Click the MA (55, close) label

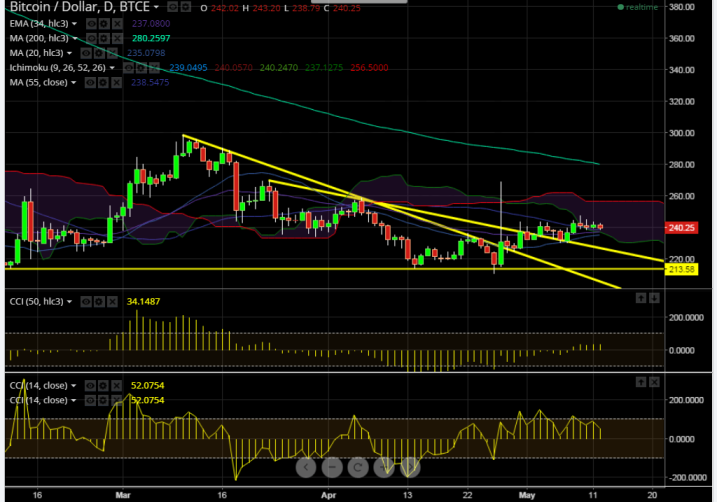[x=38, y=82]
